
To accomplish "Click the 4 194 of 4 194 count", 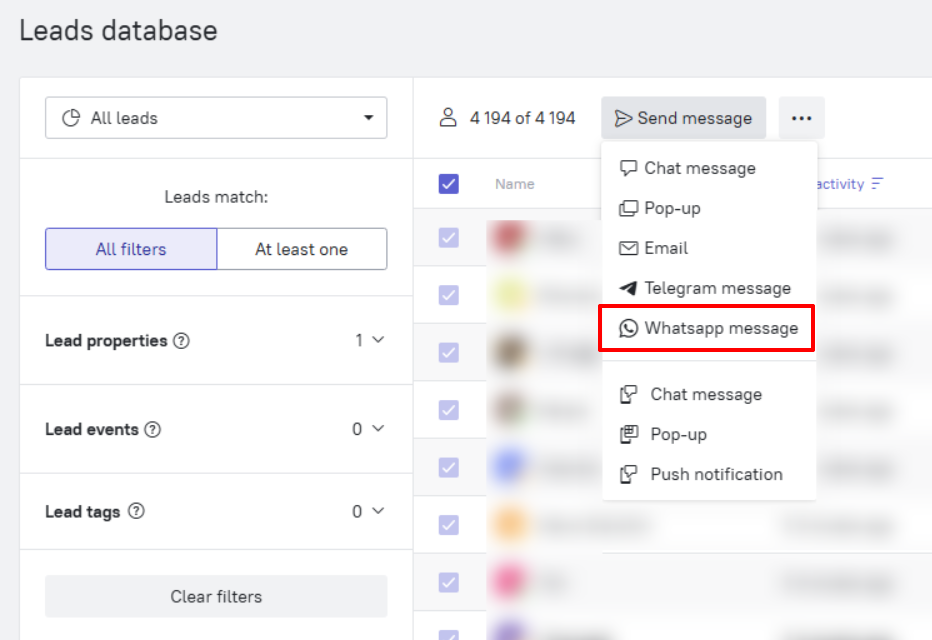I will 522,118.
